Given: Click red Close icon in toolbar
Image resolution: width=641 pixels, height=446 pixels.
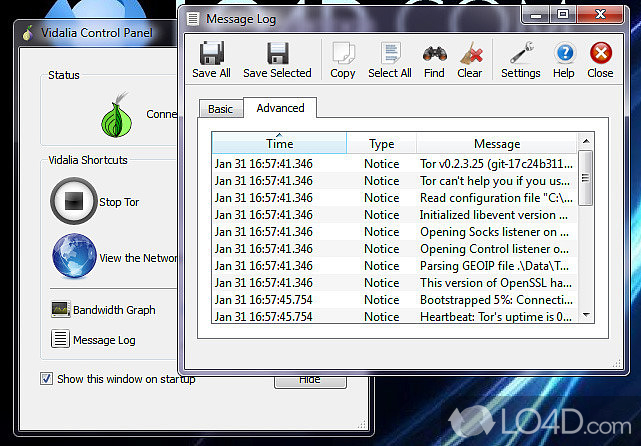Looking at the screenshot, I should tap(601, 53).
